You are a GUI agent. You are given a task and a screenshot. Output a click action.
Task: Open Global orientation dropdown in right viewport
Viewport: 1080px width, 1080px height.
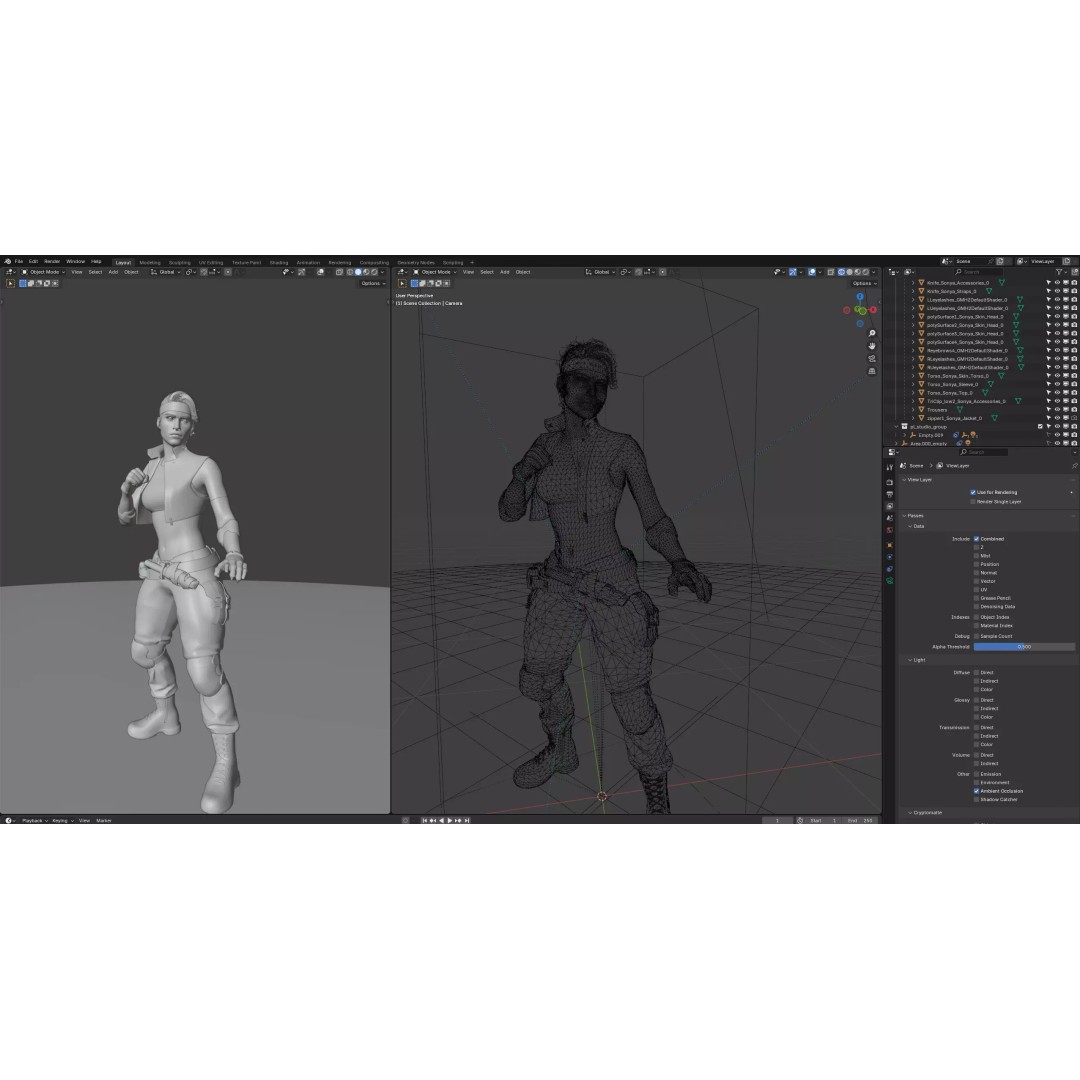coord(600,272)
